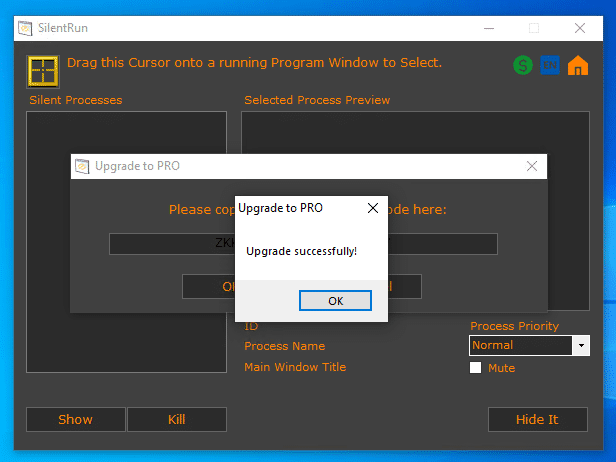616x462 pixels.
Task: Click the 'Process Name' label
Action: [284, 346]
